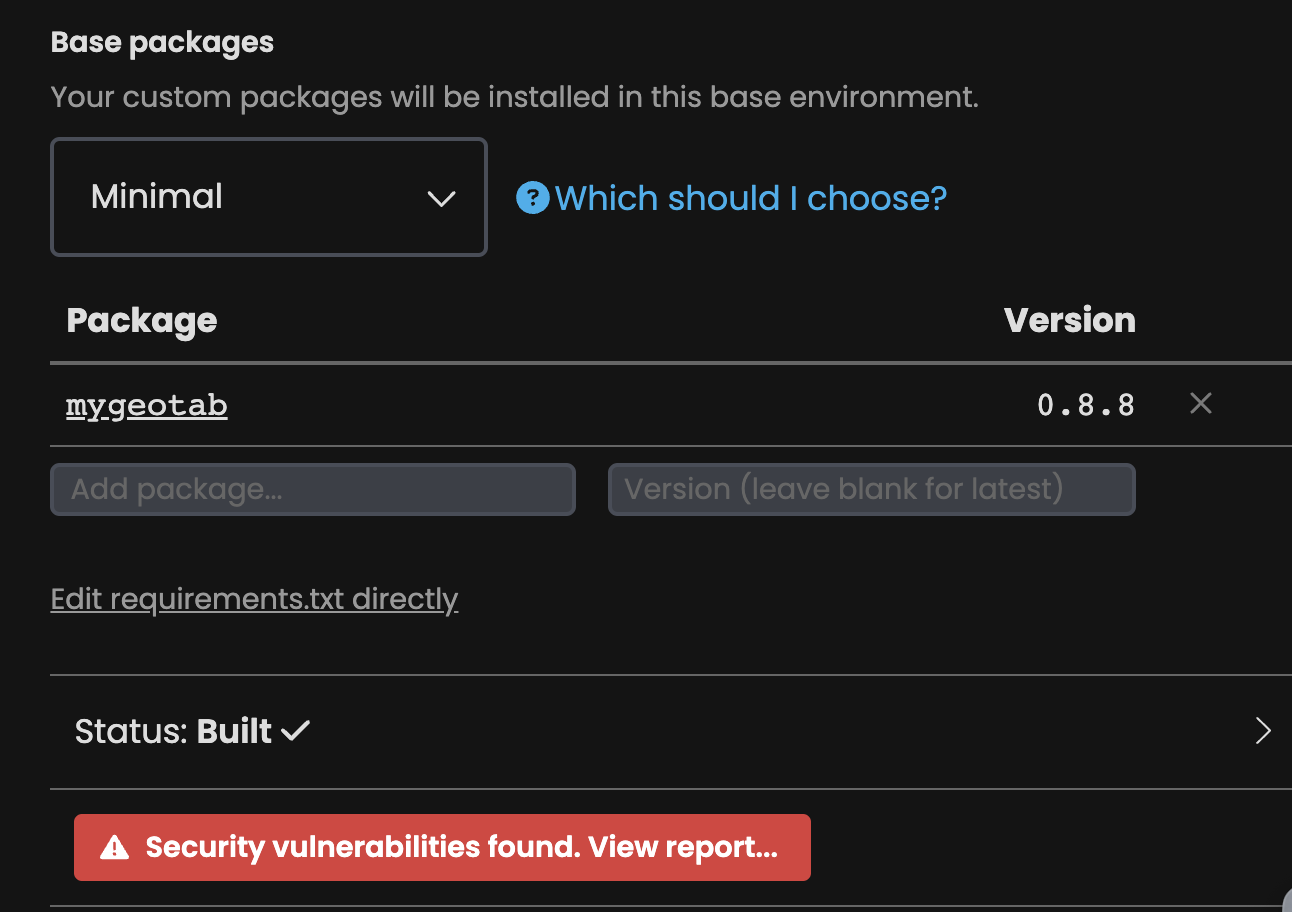The image size is (1292, 912).
Task: Click the checkmark icon next to Built
Action: pyautogui.click(x=295, y=731)
